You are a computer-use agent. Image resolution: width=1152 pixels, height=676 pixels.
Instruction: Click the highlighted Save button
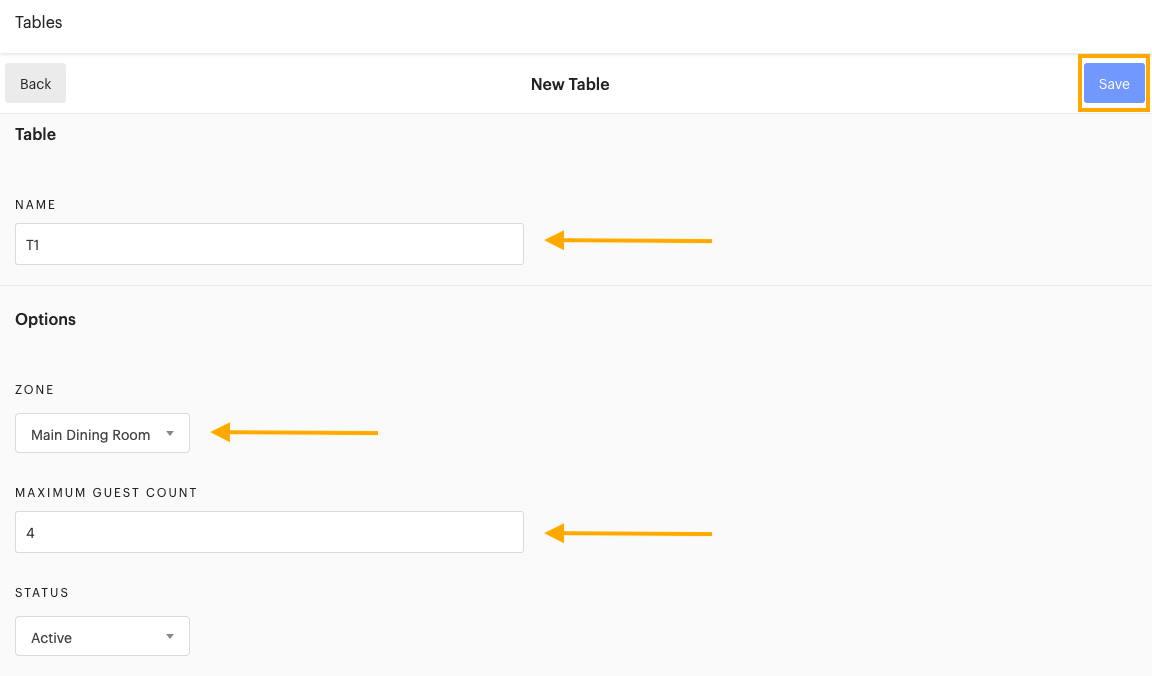tap(1113, 84)
